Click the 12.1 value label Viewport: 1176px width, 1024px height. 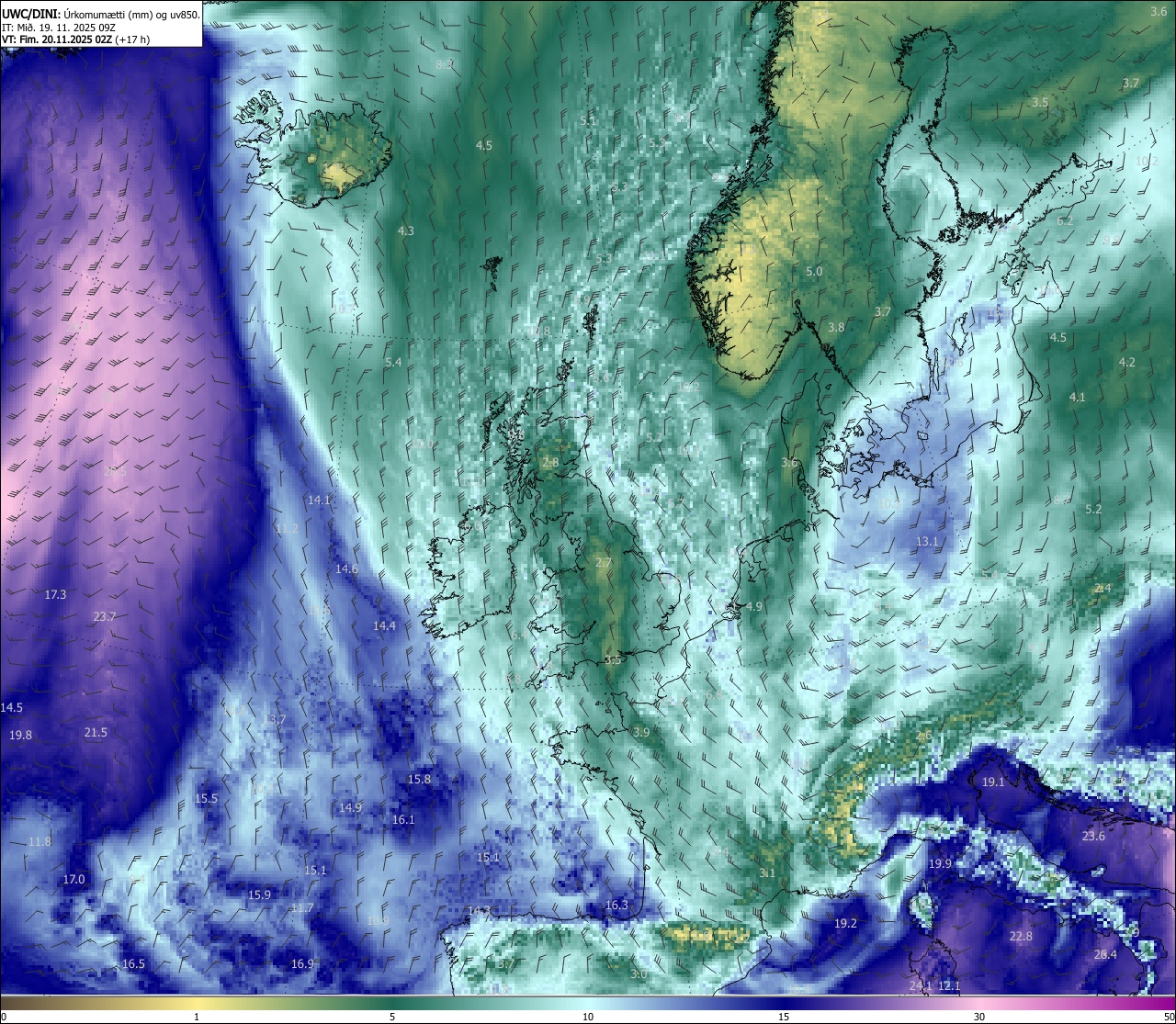pos(949,985)
